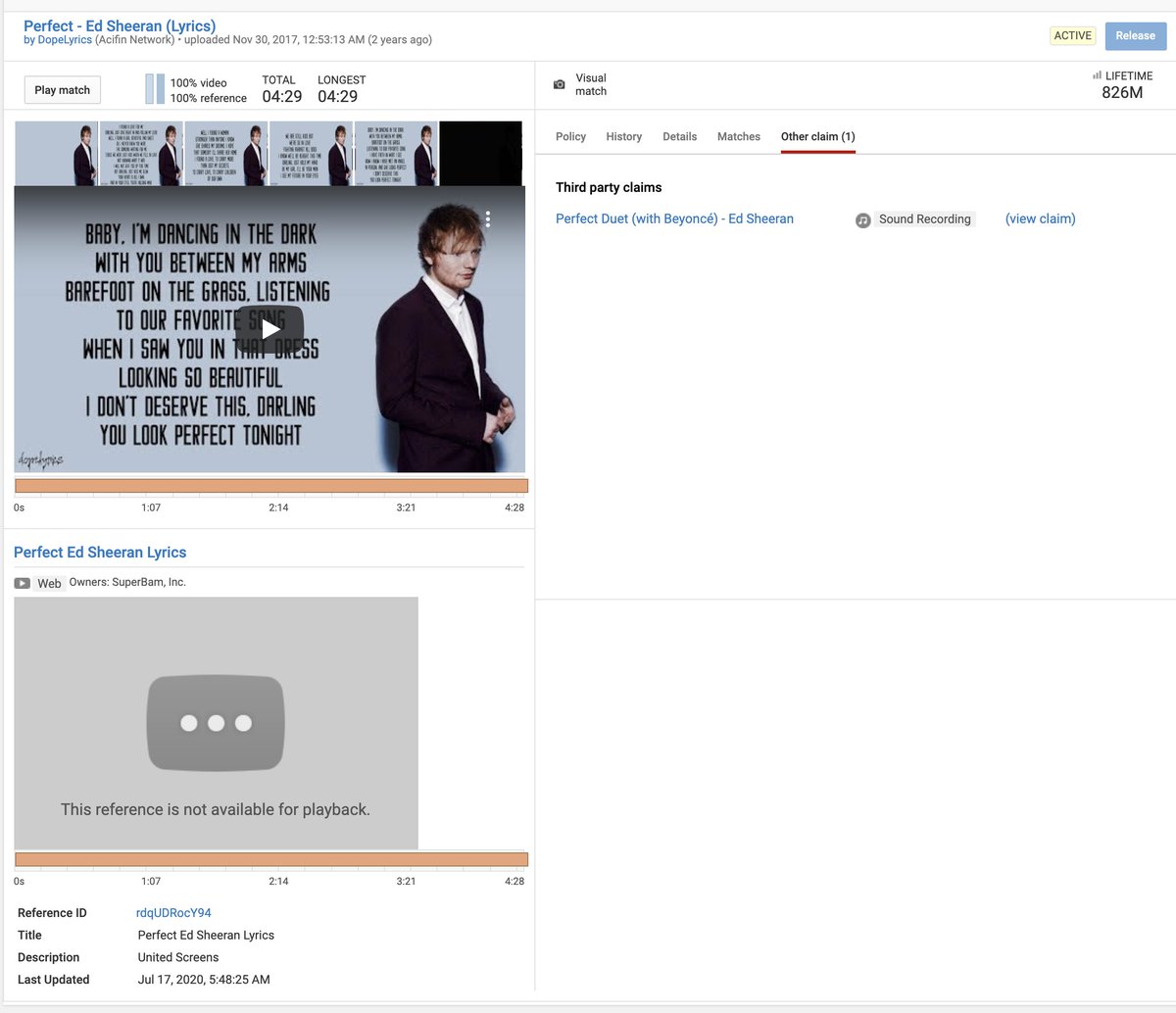
Task: Click the video match timeline bar
Action: 271,486
